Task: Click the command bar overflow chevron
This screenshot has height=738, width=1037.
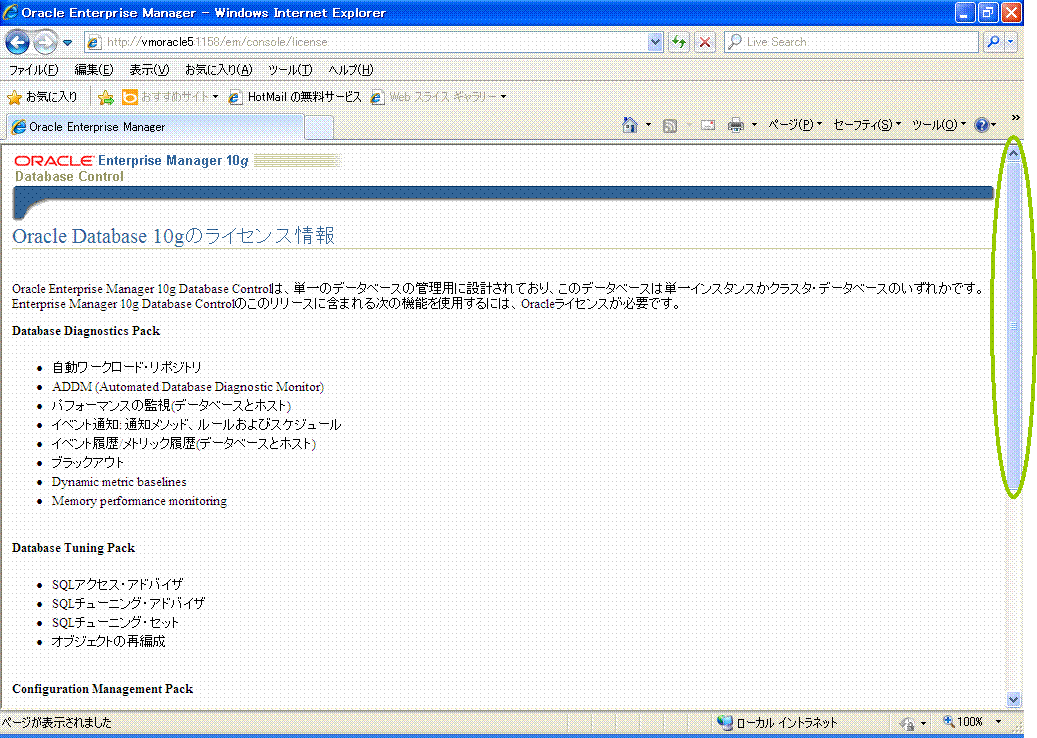Action: pos(1015,118)
